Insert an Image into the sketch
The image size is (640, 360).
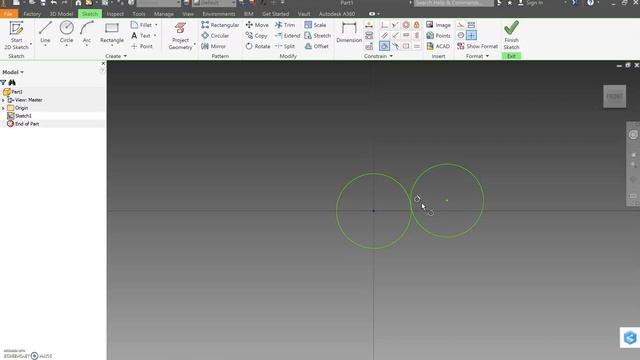pyautogui.click(x=438, y=25)
